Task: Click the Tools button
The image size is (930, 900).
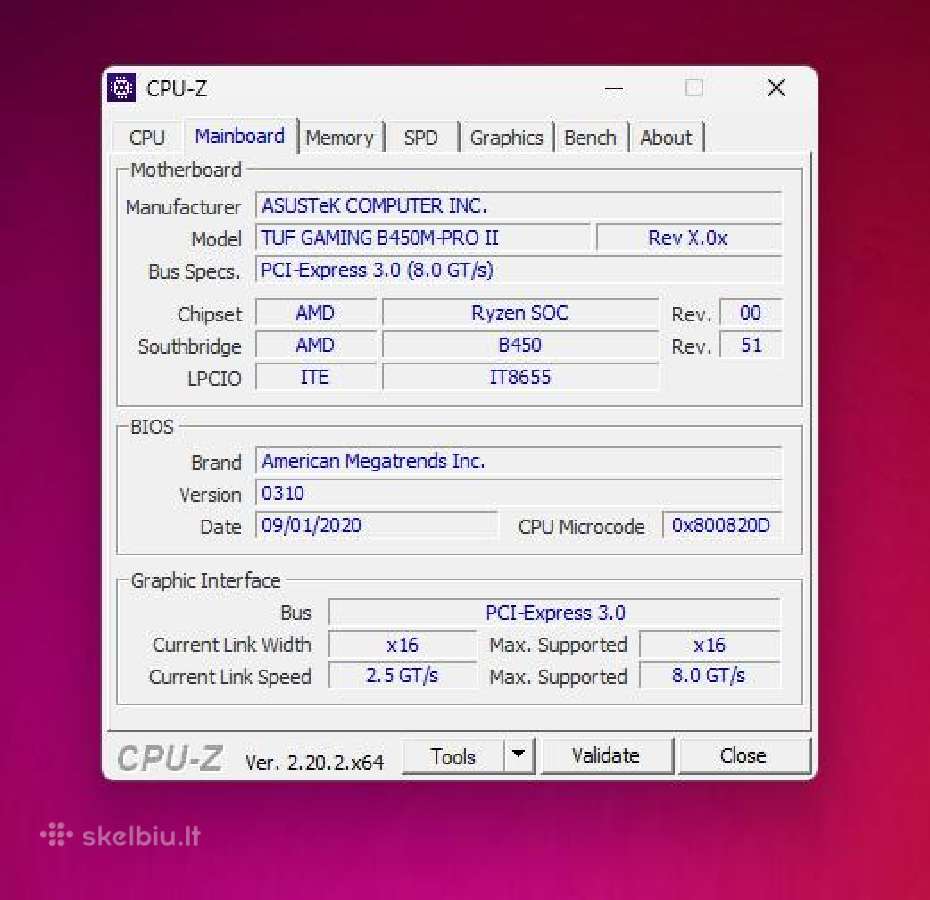Action: pyautogui.click(x=453, y=756)
